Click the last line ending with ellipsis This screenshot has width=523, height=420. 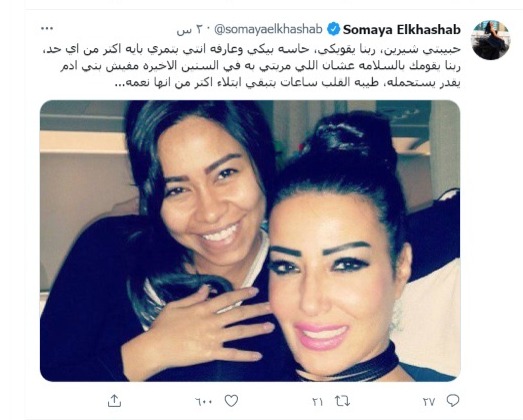point(288,83)
